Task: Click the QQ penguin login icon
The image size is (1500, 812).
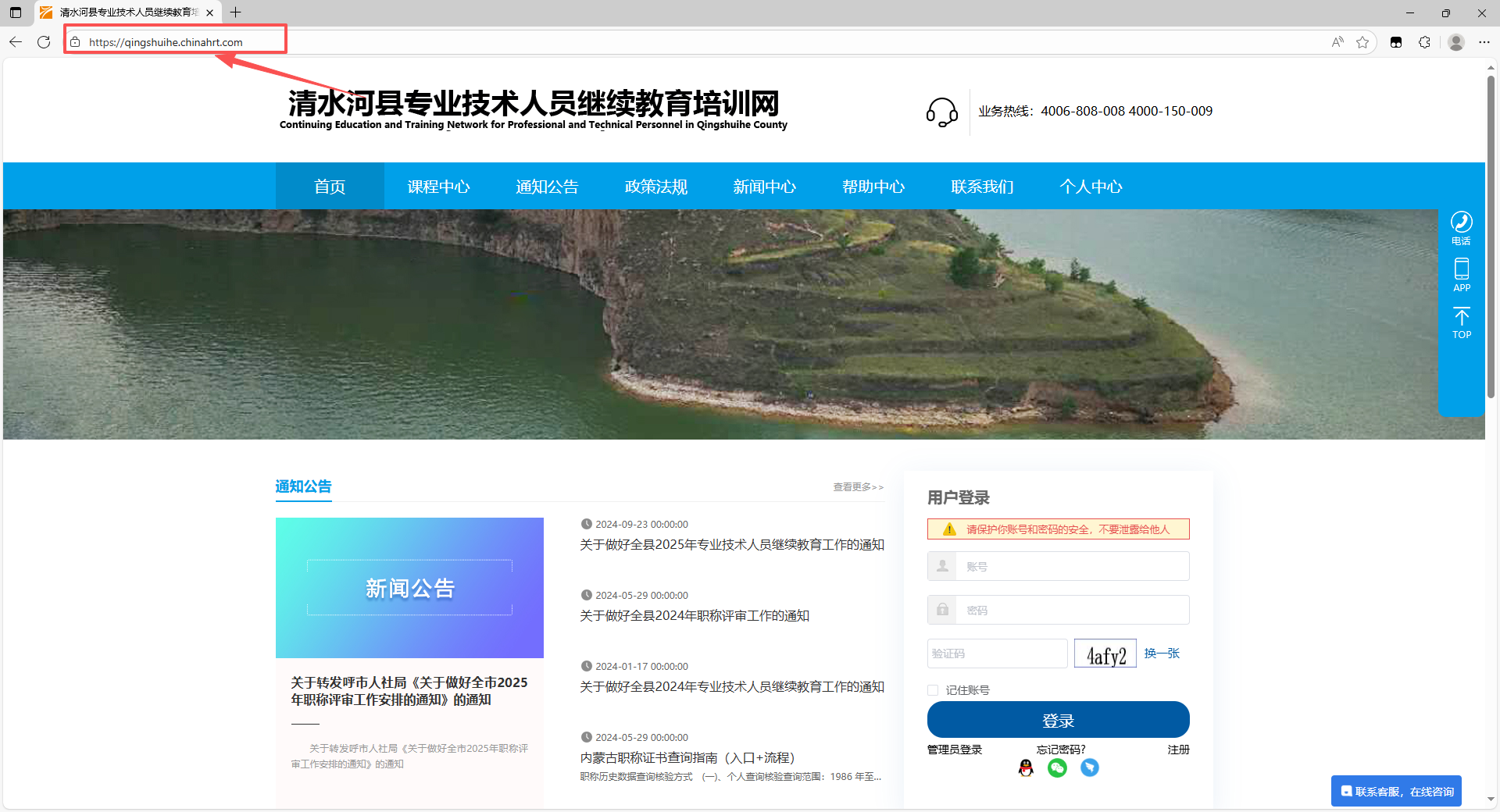Action: click(x=1026, y=768)
